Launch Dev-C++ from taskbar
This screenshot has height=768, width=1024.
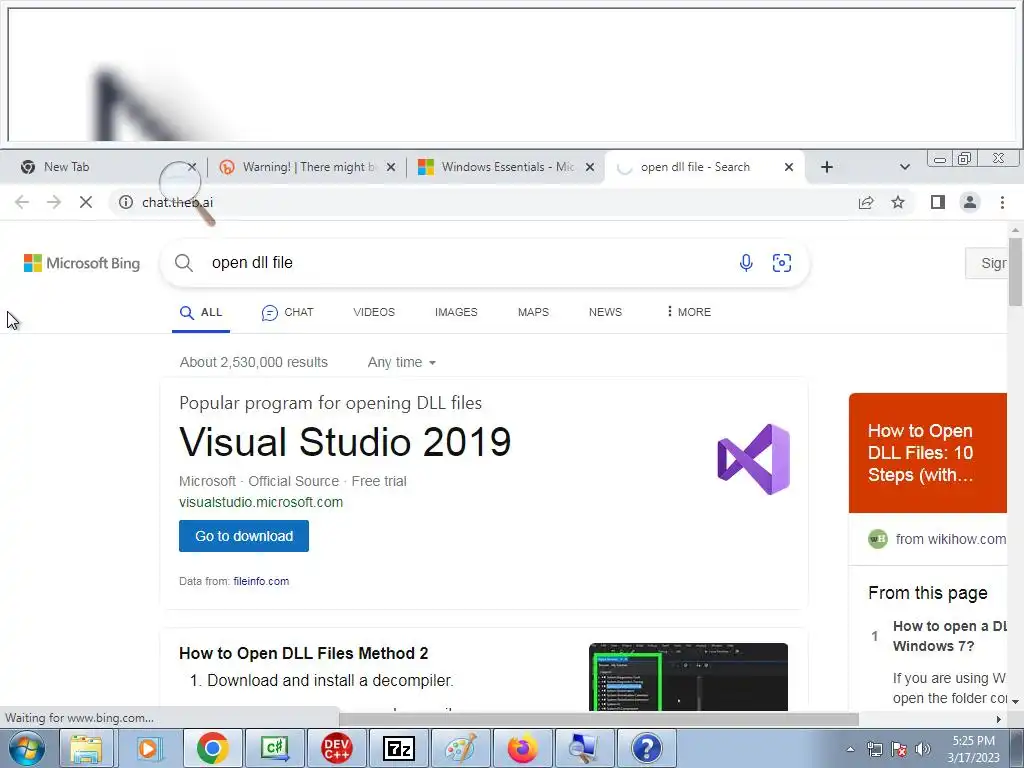pyautogui.click(x=337, y=748)
